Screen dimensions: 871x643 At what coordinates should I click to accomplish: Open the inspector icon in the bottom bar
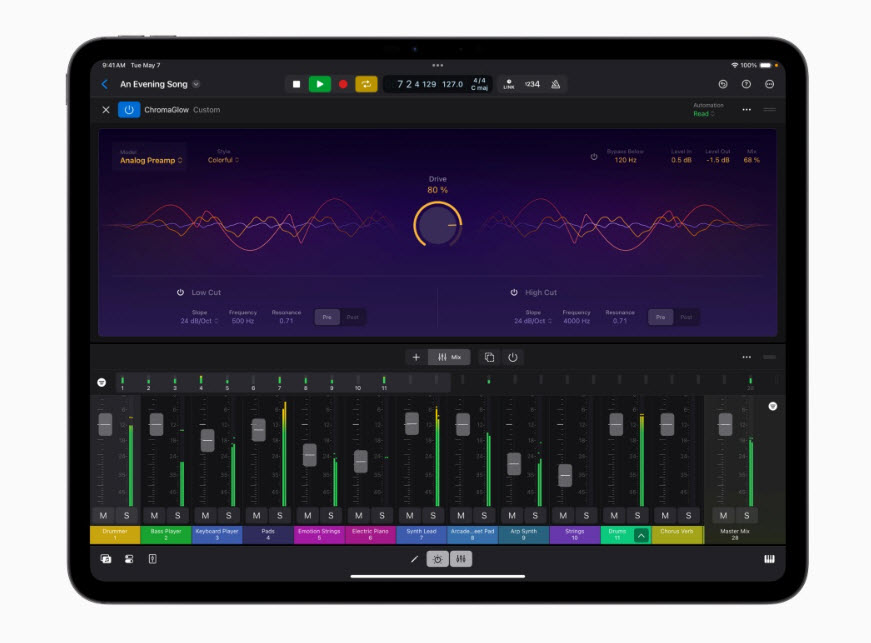[129, 559]
